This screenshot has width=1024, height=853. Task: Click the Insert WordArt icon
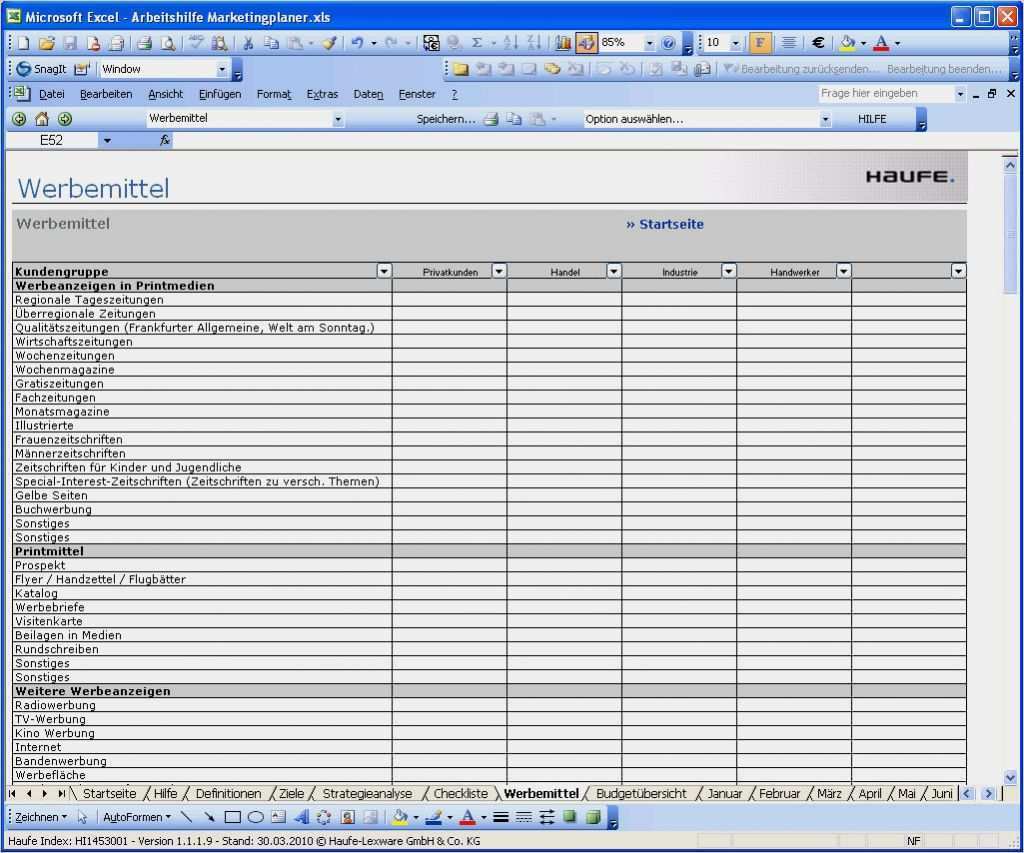(301, 817)
